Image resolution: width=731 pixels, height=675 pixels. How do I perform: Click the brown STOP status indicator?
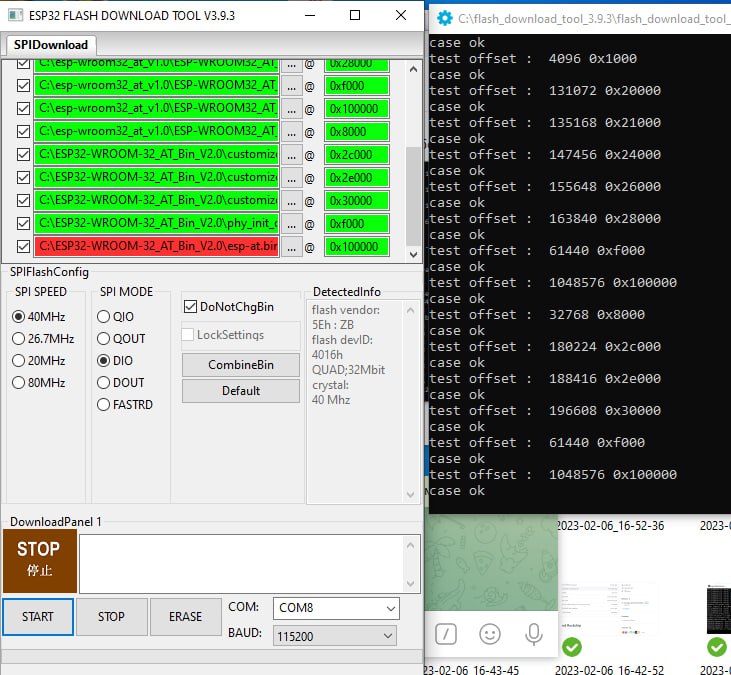click(40, 561)
